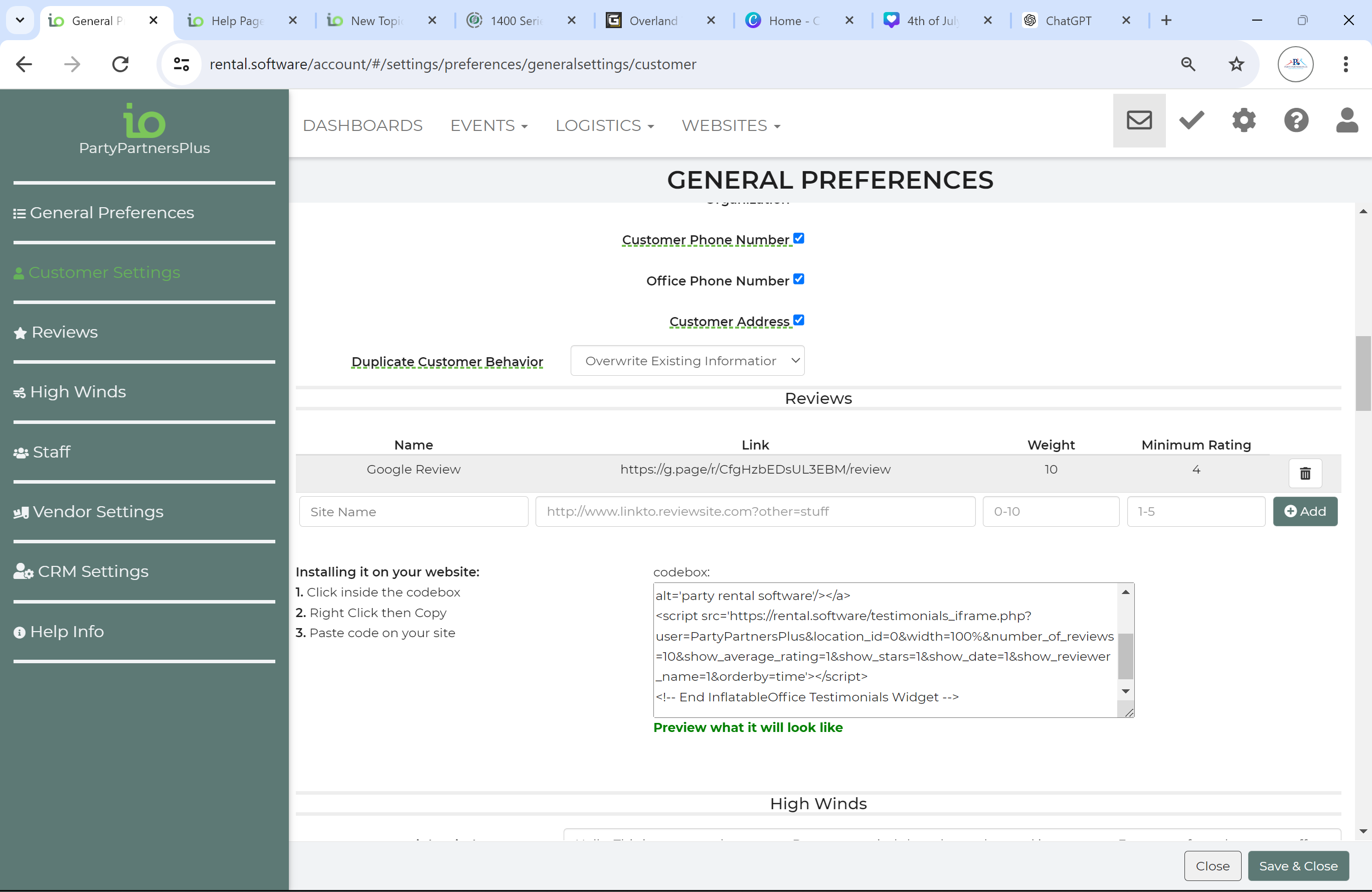
Task: Open the Preview what it will look like link
Action: coord(748,727)
